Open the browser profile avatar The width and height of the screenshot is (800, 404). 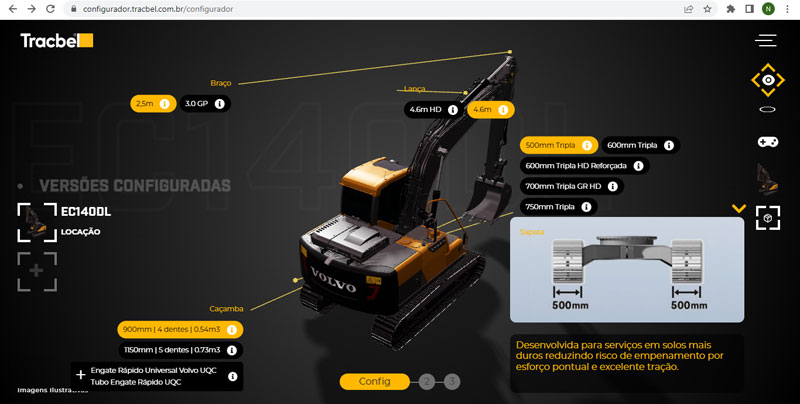768,9
